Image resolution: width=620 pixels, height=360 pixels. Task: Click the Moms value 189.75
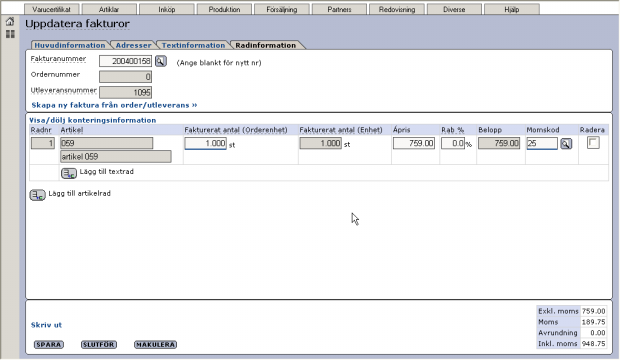coord(593,322)
